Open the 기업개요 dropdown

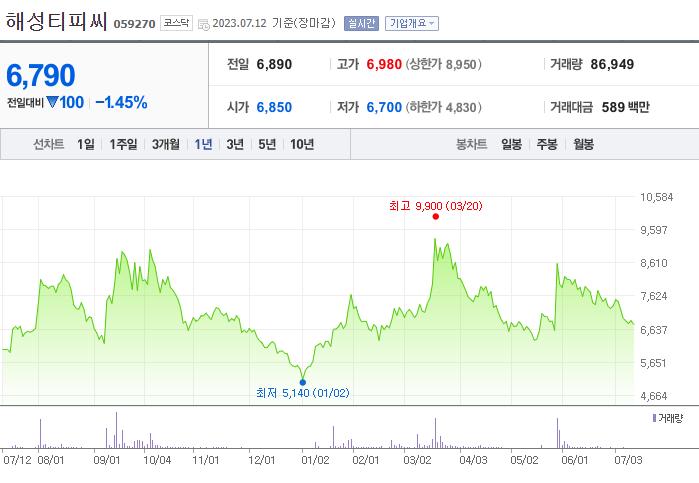(x=412, y=23)
